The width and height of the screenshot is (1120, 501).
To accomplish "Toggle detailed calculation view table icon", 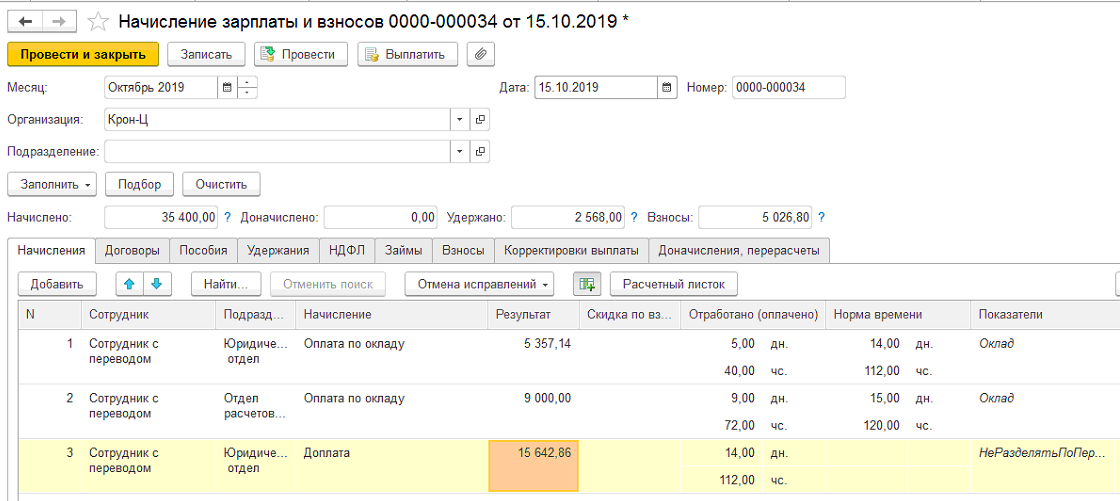I will [587, 284].
